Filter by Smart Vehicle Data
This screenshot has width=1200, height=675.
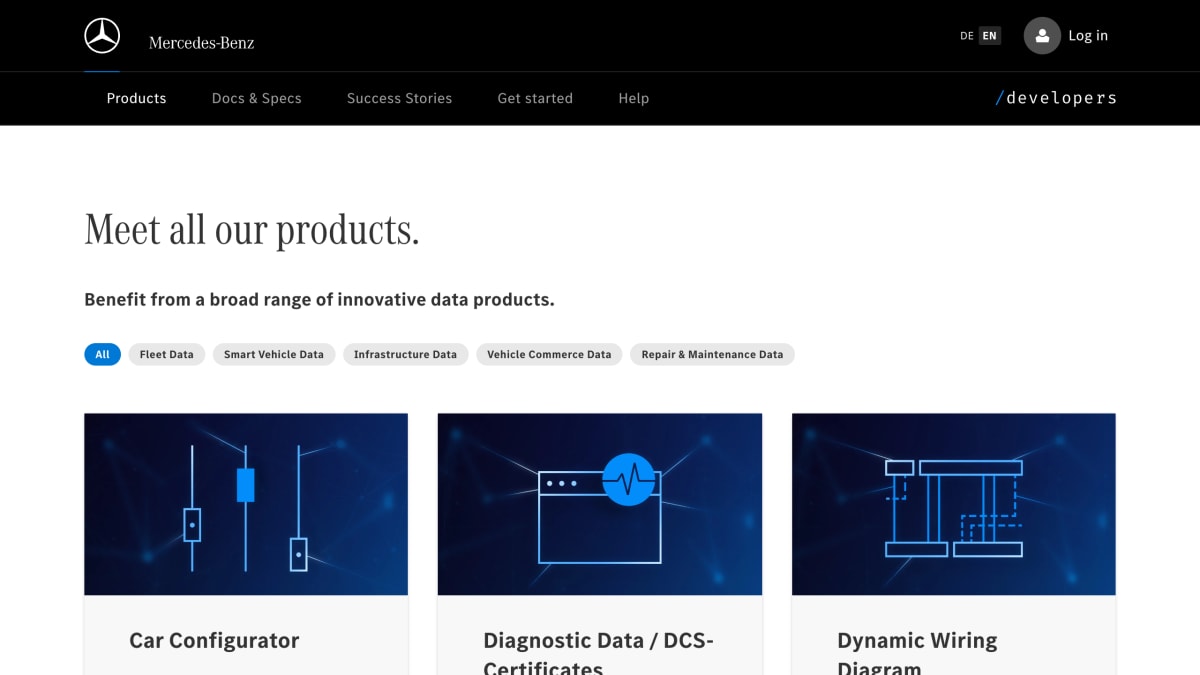(274, 354)
